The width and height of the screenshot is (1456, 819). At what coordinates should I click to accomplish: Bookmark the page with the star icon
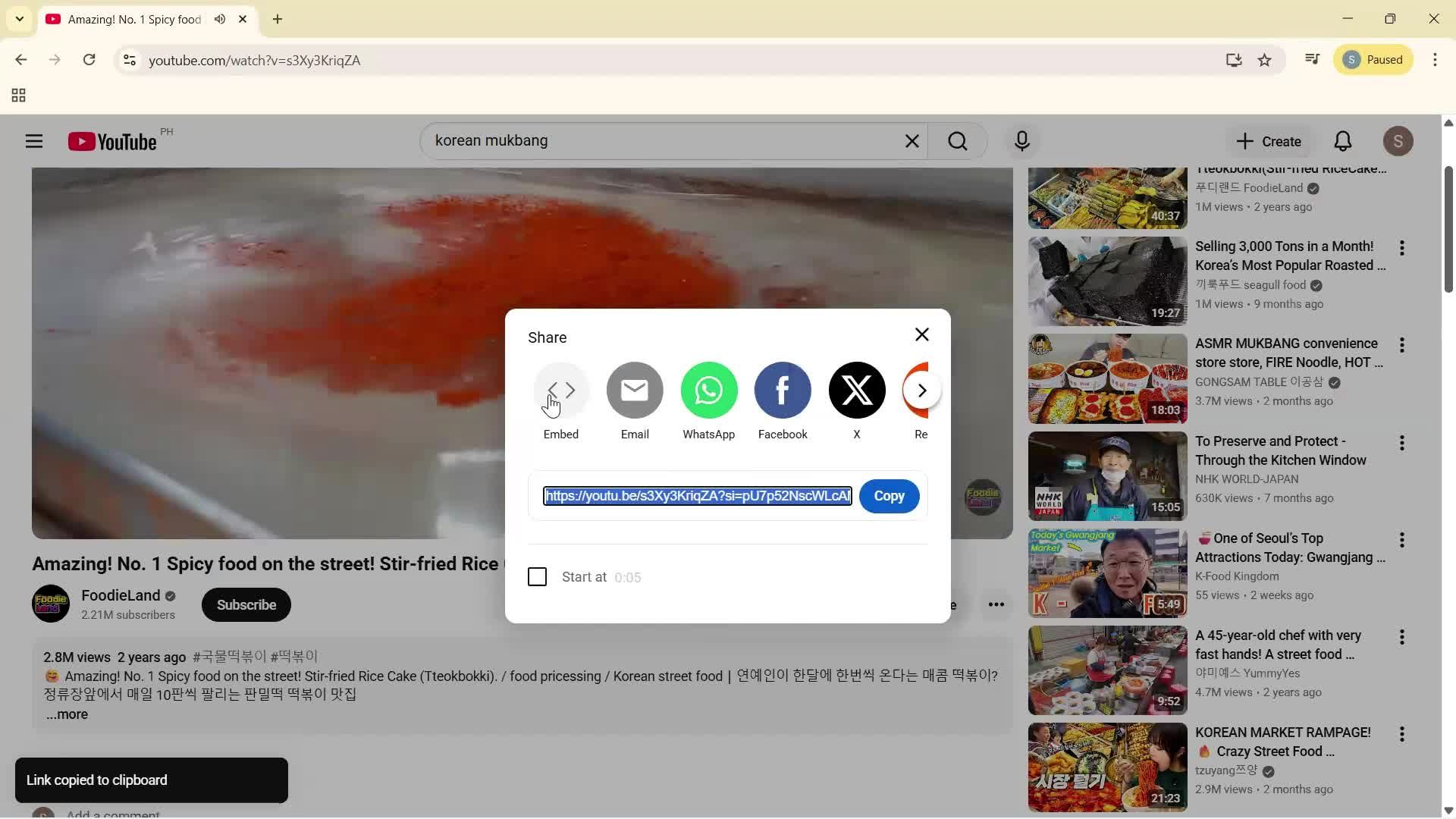pyautogui.click(x=1265, y=60)
